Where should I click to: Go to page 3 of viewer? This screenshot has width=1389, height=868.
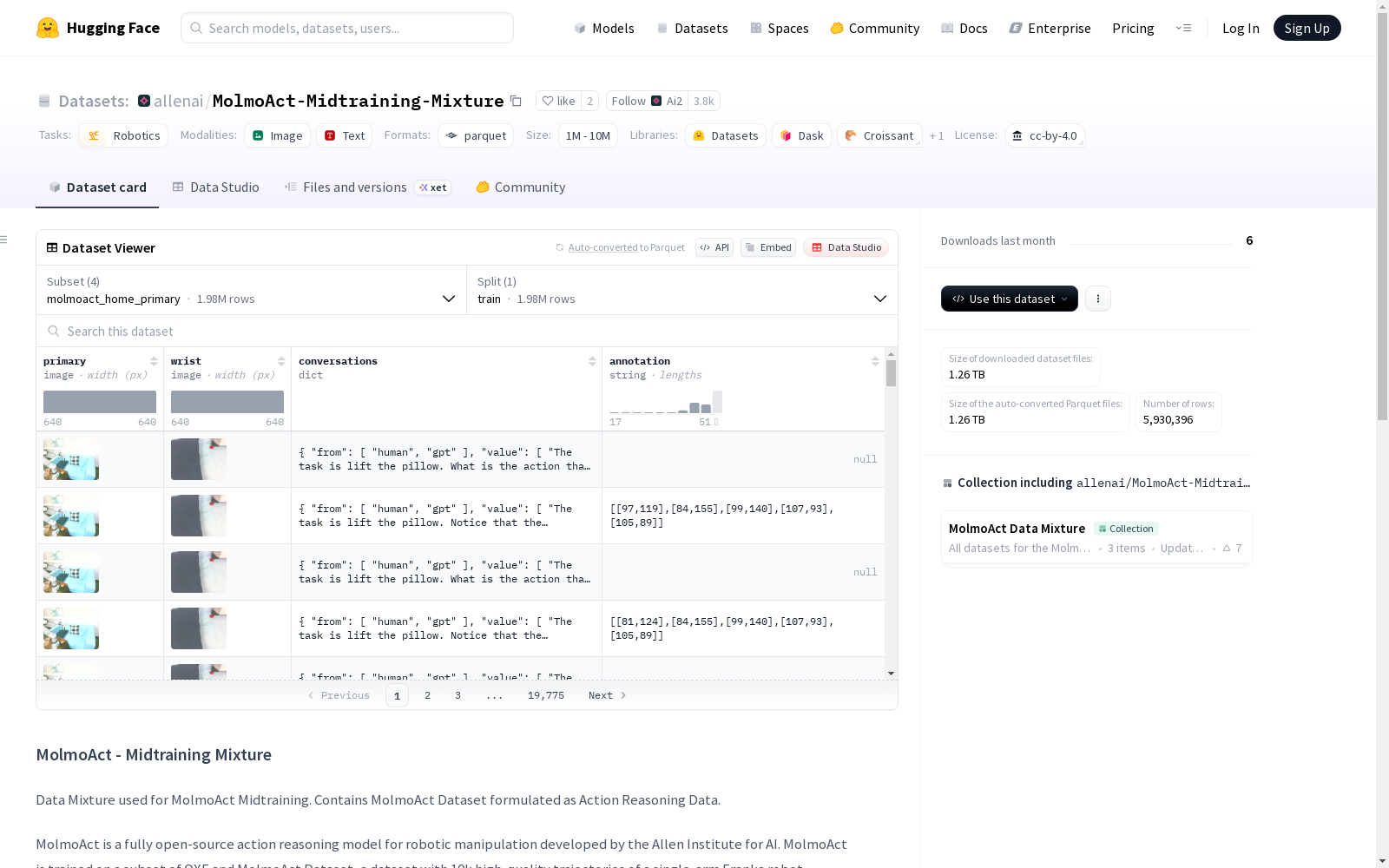pyautogui.click(x=458, y=695)
